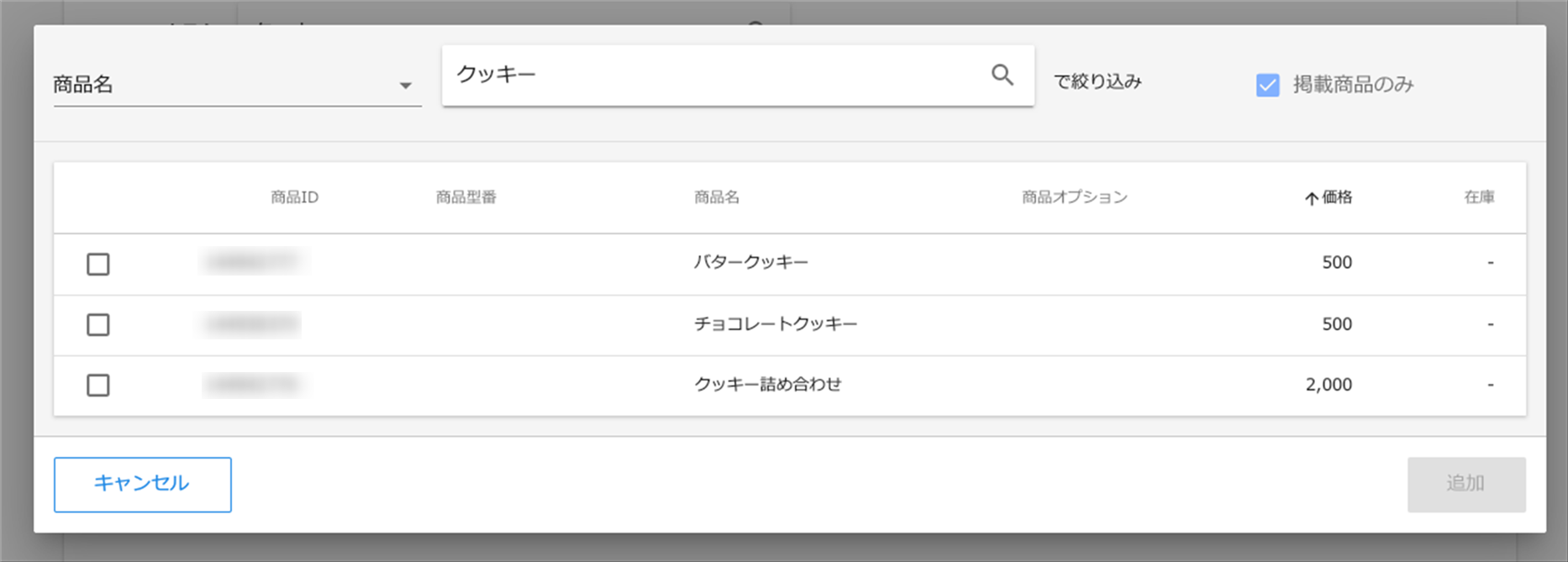Image resolution: width=1568 pixels, height=562 pixels.
Task: Click the キャンセル button
Action: pyautogui.click(x=143, y=484)
